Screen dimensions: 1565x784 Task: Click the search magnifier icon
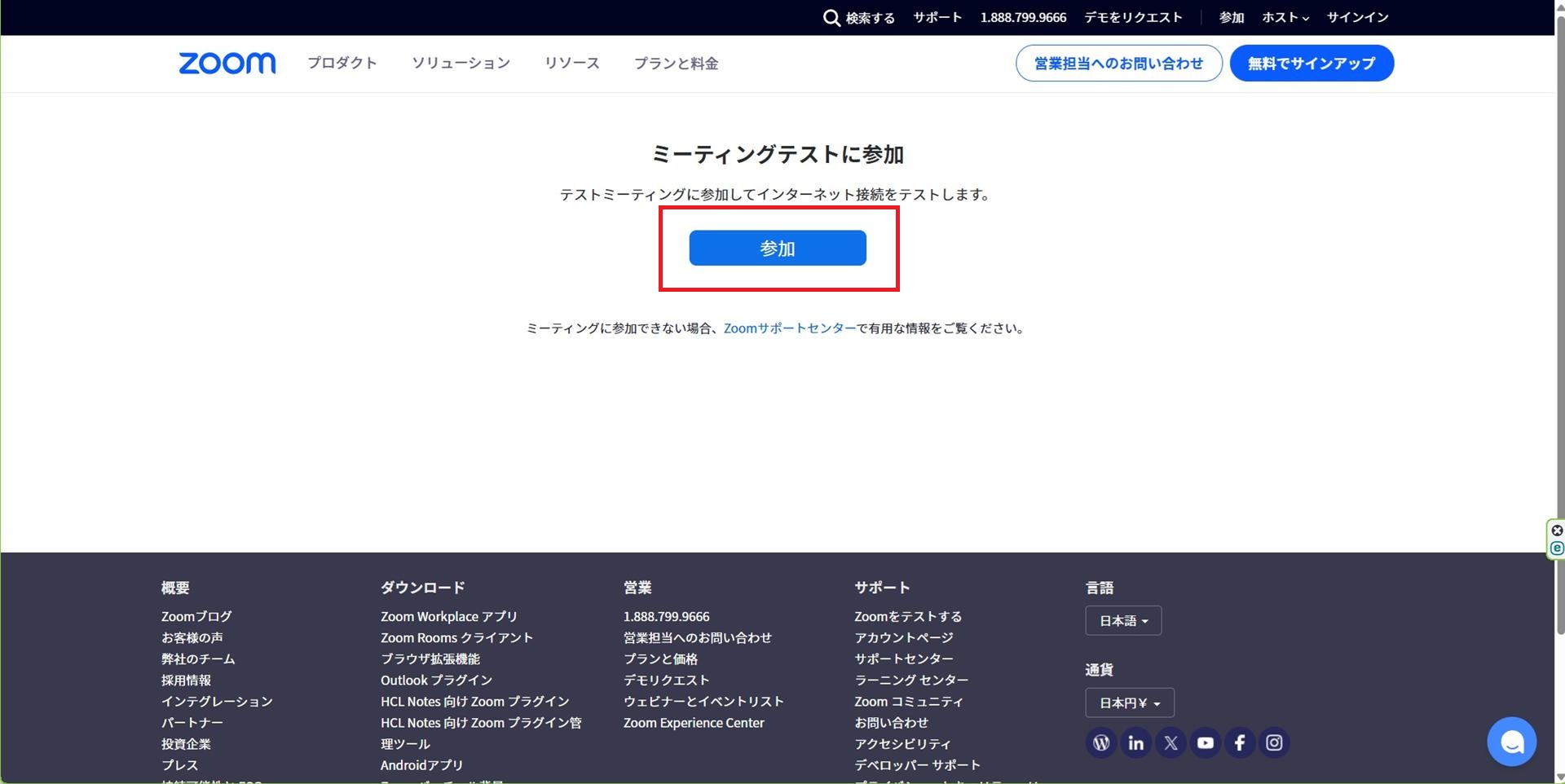click(831, 18)
